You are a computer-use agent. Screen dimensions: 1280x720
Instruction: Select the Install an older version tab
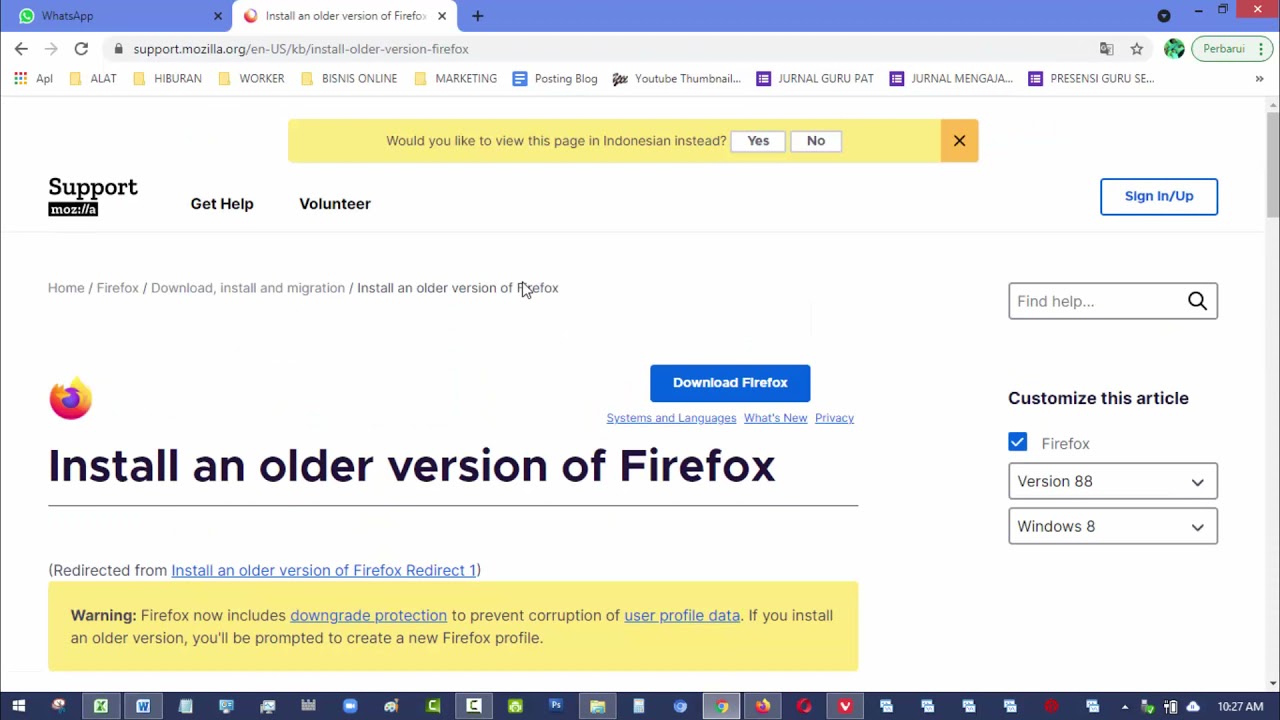click(346, 15)
